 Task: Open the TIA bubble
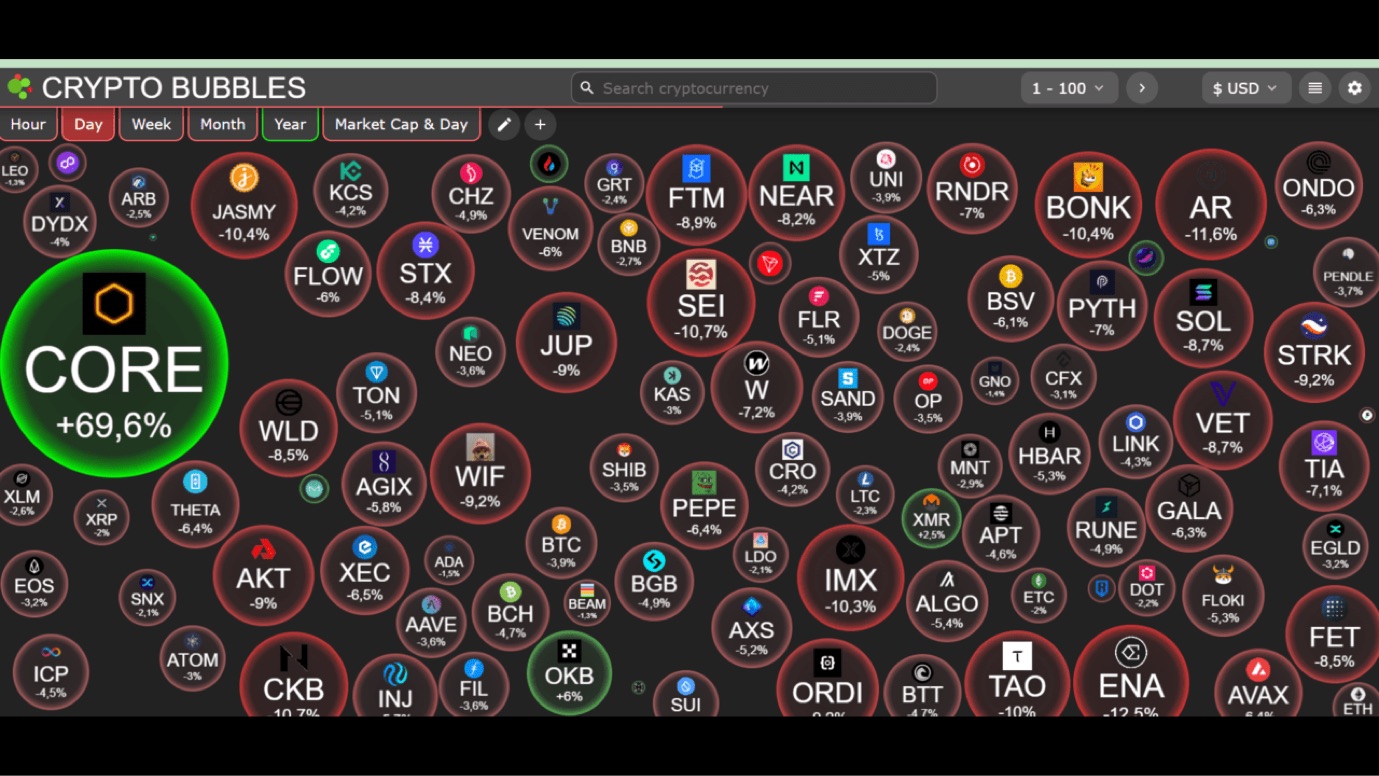[x=1324, y=466]
